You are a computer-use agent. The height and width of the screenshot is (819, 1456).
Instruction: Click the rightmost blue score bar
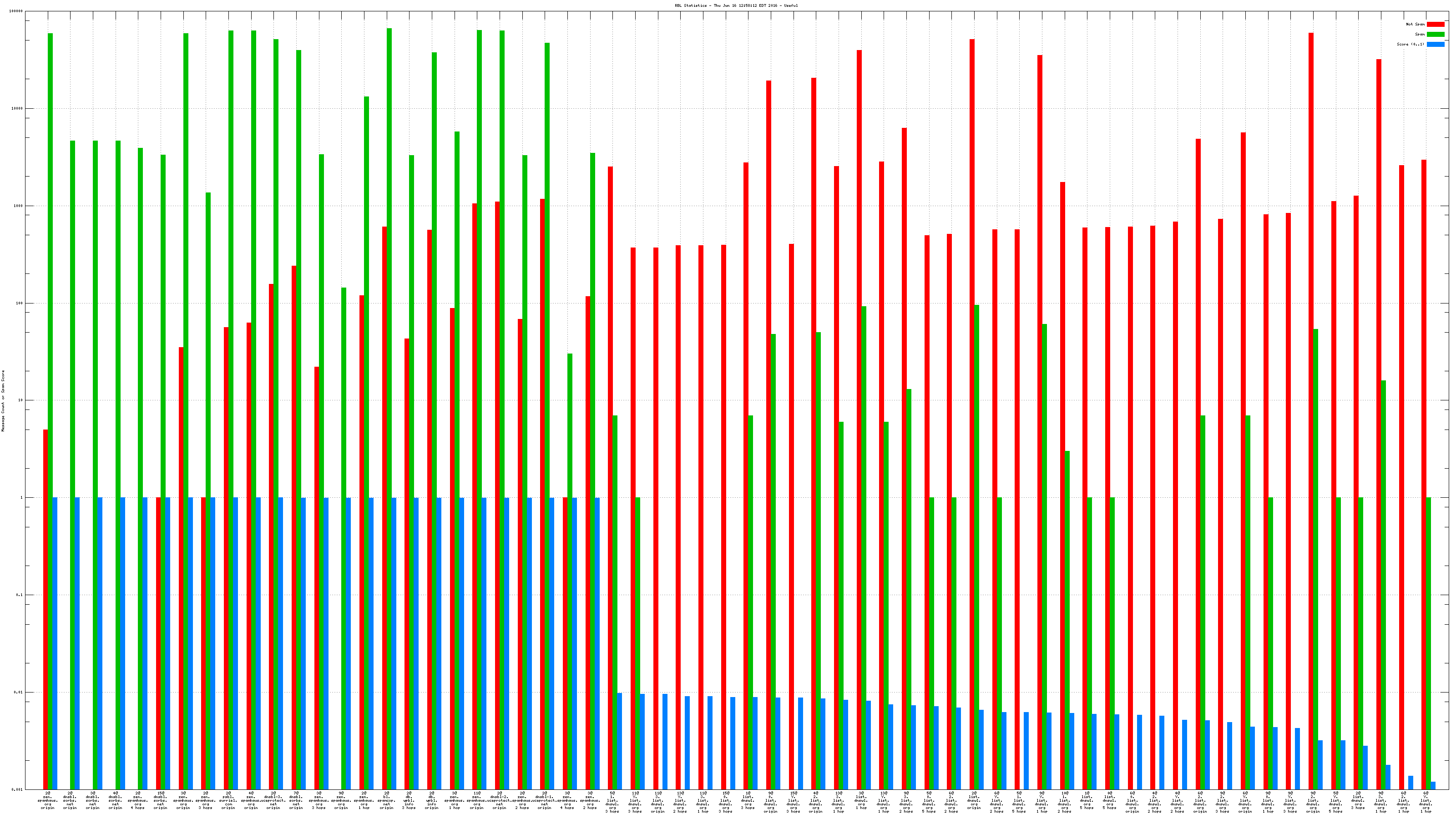[x=1433, y=786]
